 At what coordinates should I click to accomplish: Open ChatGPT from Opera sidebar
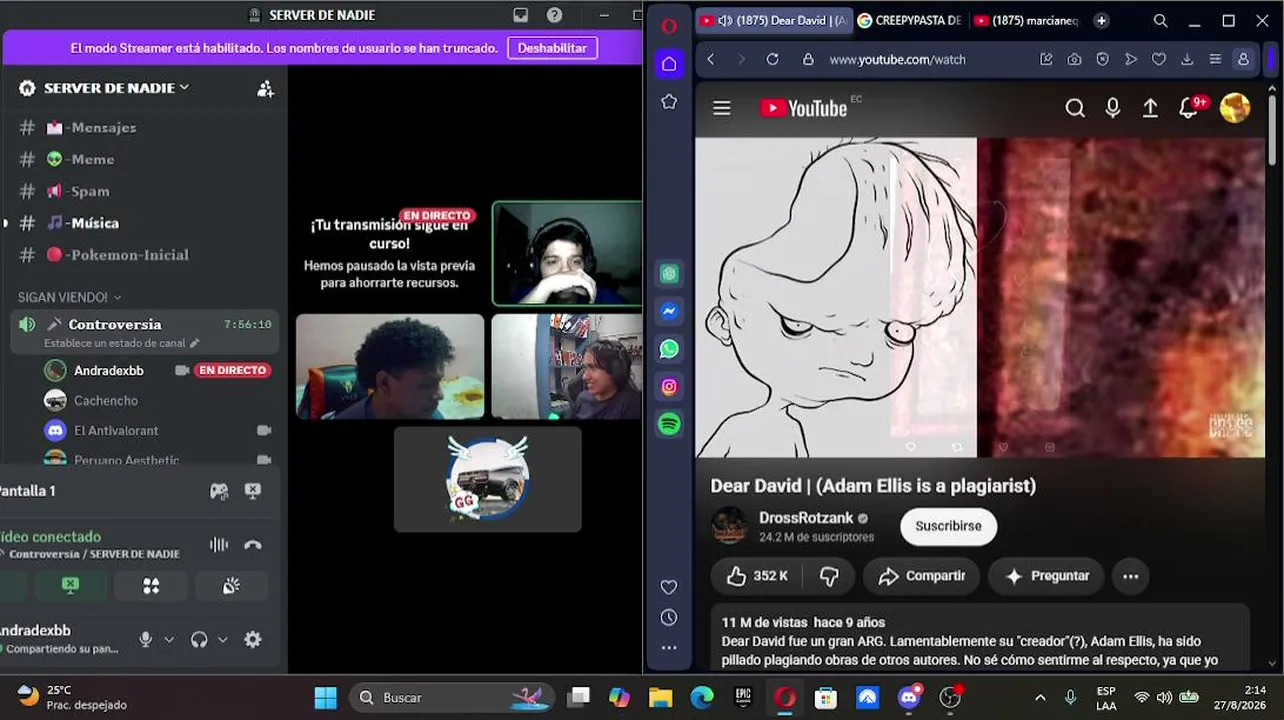[x=669, y=273]
